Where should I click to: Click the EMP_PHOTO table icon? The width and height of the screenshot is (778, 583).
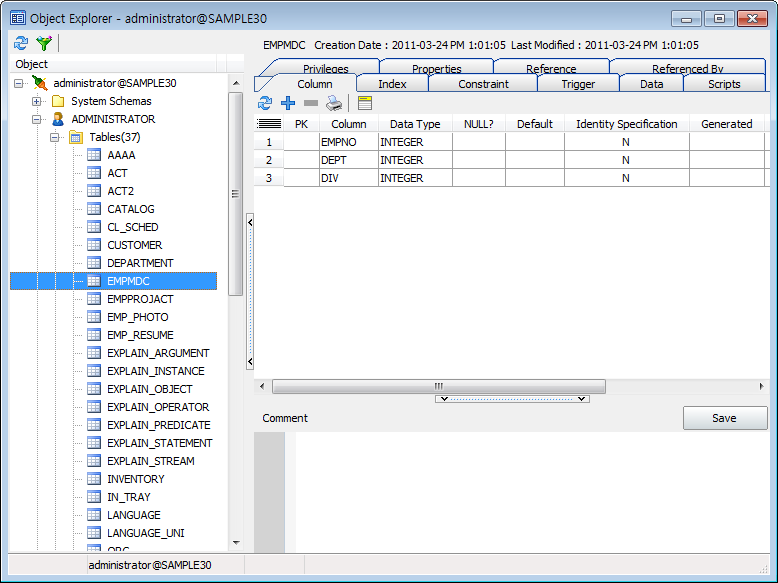click(x=94, y=317)
